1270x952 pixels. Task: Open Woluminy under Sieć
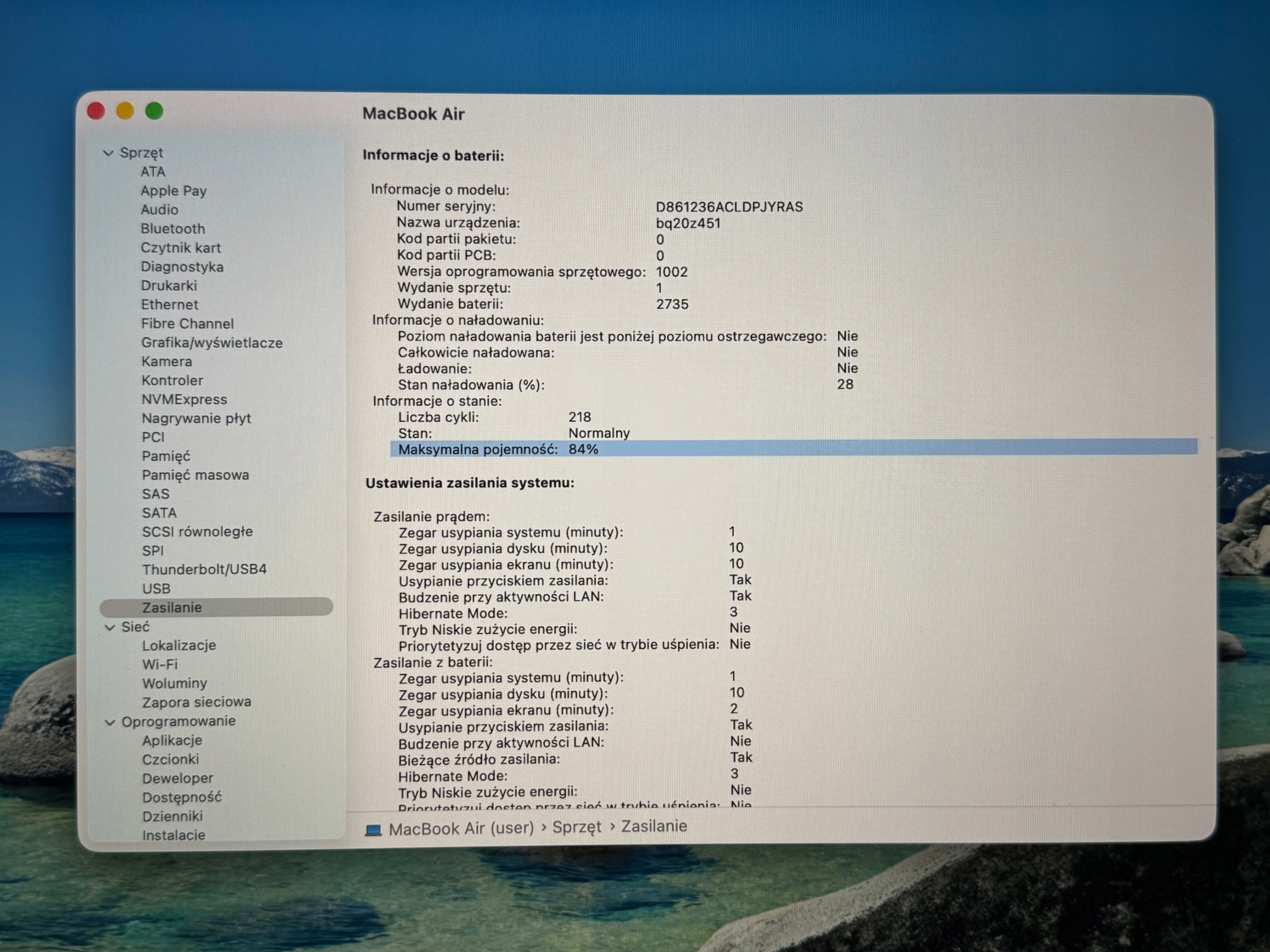(175, 683)
